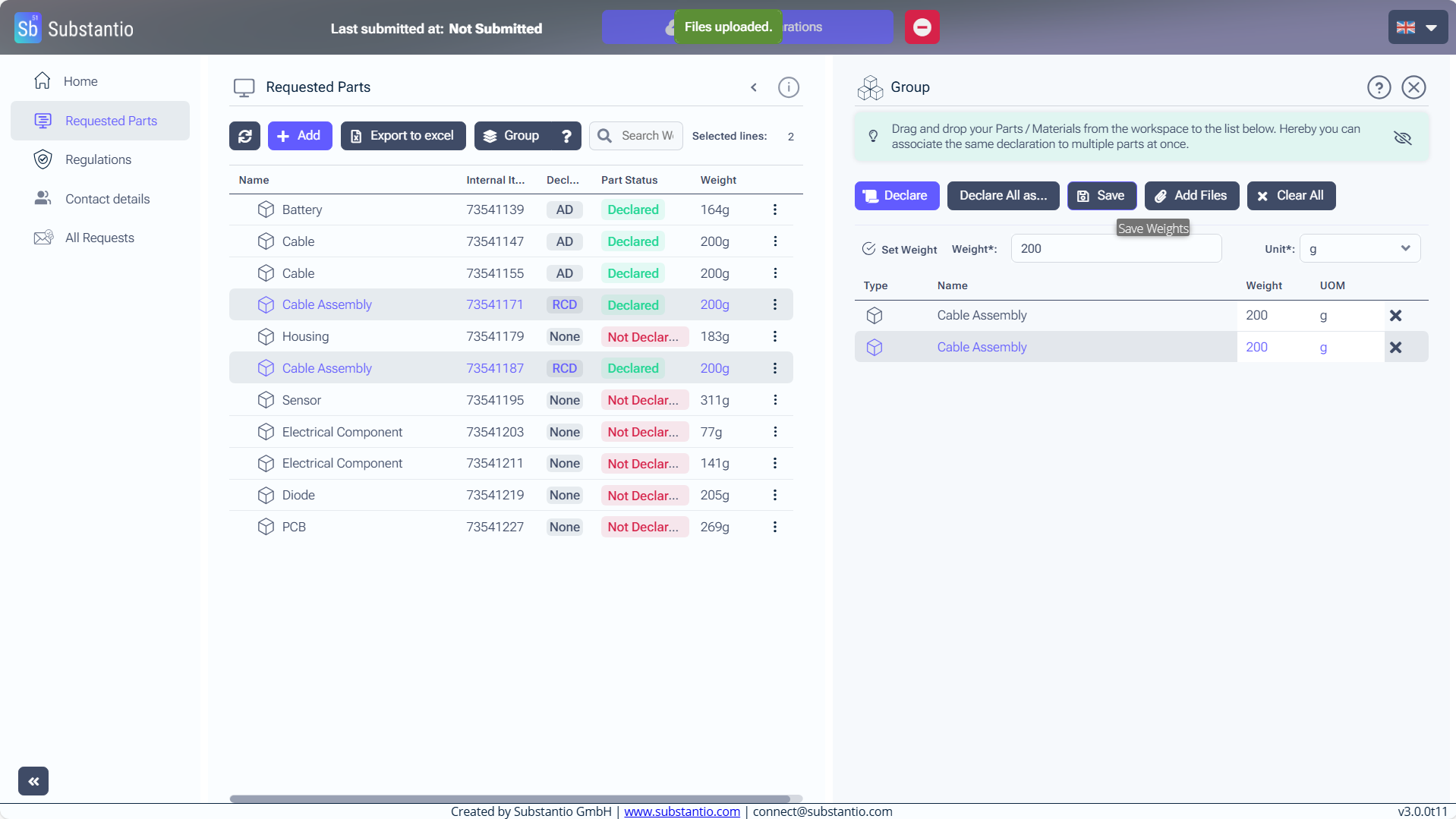This screenshot has height=819, width=1456.
Task: Go to Regulations in the sidebar
Action: coord(98,159)
